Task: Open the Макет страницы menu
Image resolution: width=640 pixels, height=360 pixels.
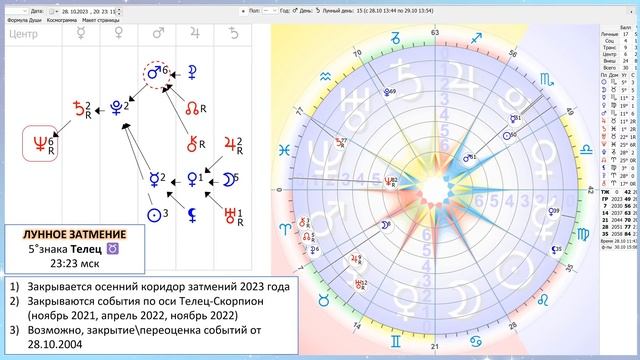Action: [x=101, y=20]
